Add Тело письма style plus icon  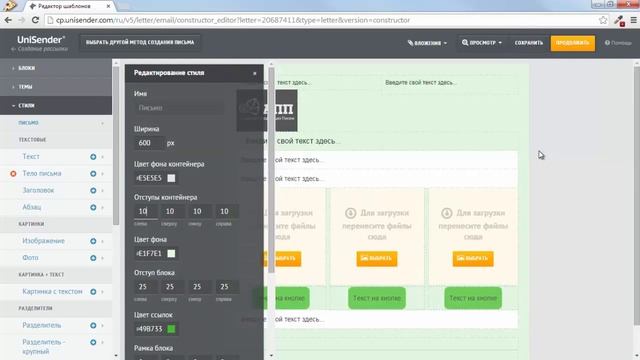point(93,173)
